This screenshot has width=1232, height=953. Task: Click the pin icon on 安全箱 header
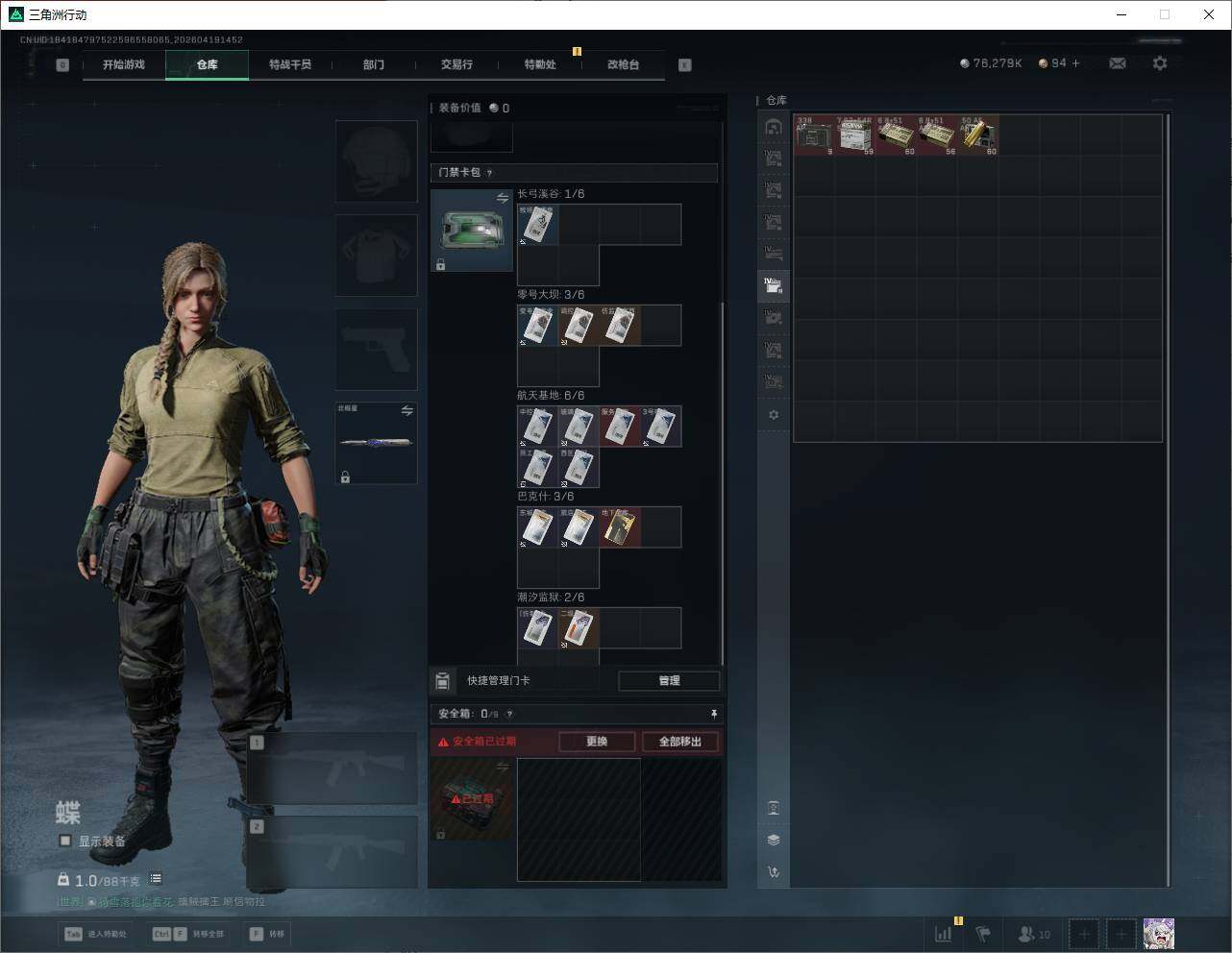tap(713, 714)
